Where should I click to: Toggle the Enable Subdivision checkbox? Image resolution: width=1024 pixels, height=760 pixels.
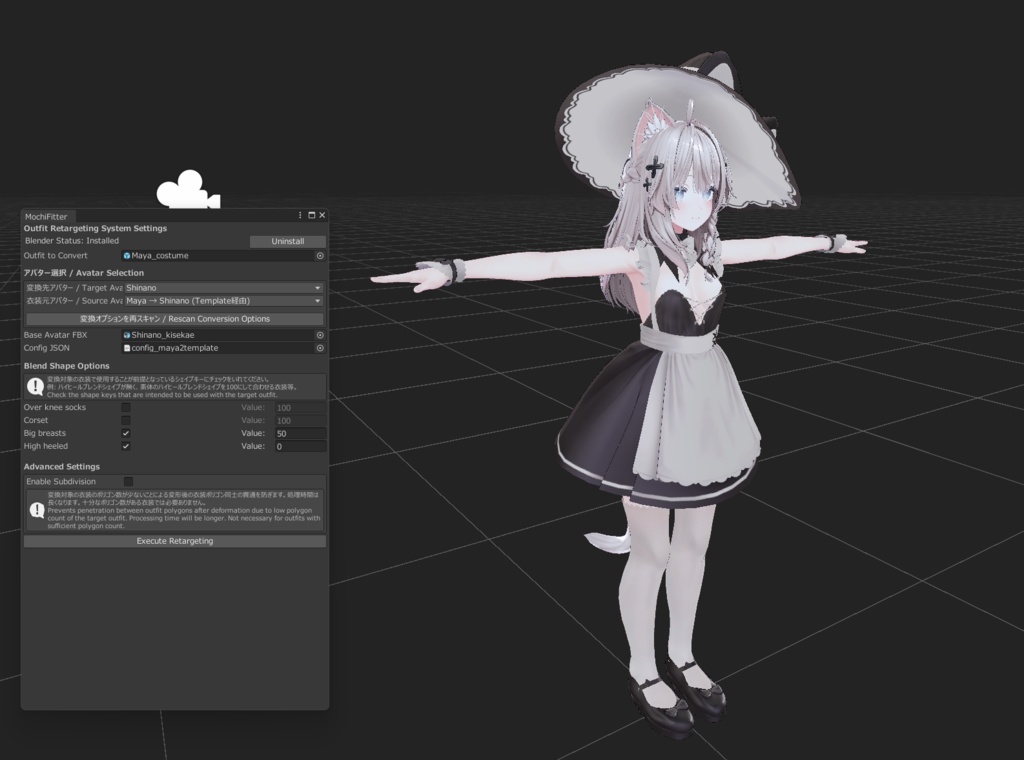129,482
